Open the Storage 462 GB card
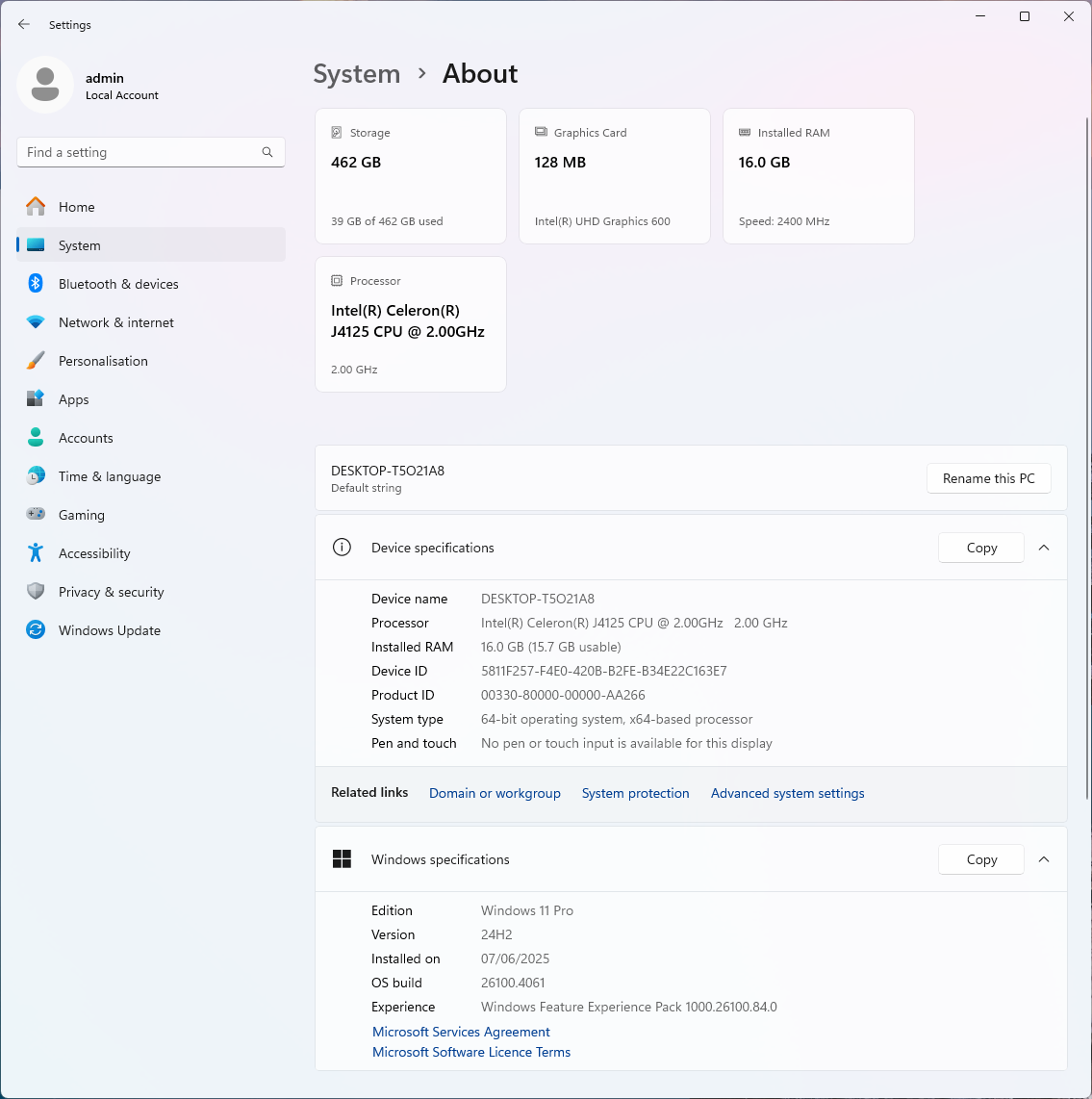This screenshot has width=1092, height=1099. coord(411,176)
